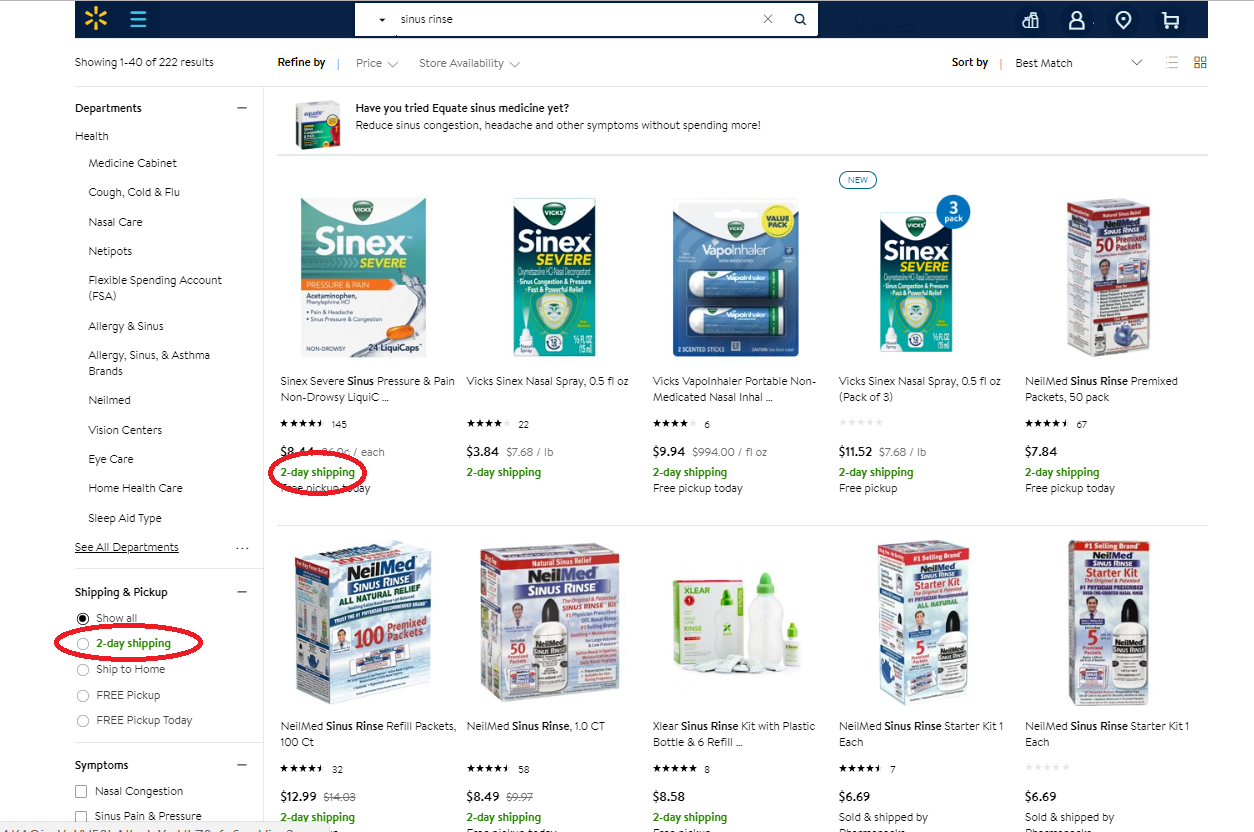This screenshot has height=832, width=1254.
Task: Open the Nasal Care department
Action: point(115,222)
